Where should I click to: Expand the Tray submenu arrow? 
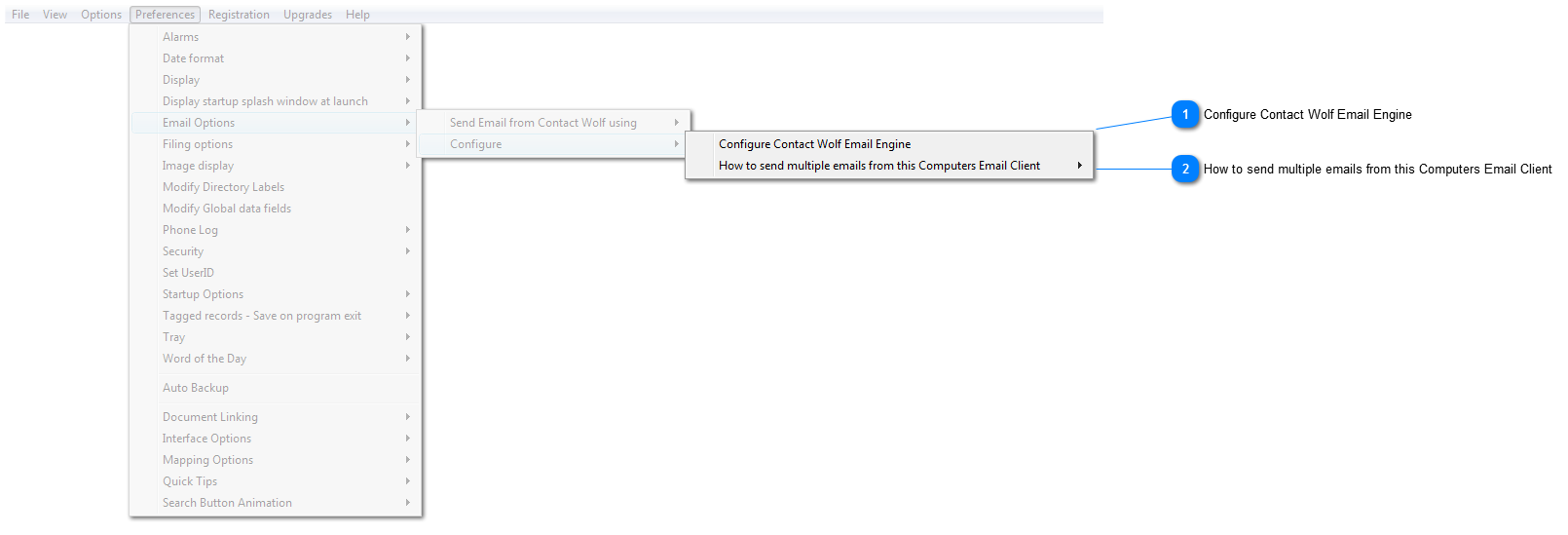coord(408,337)
